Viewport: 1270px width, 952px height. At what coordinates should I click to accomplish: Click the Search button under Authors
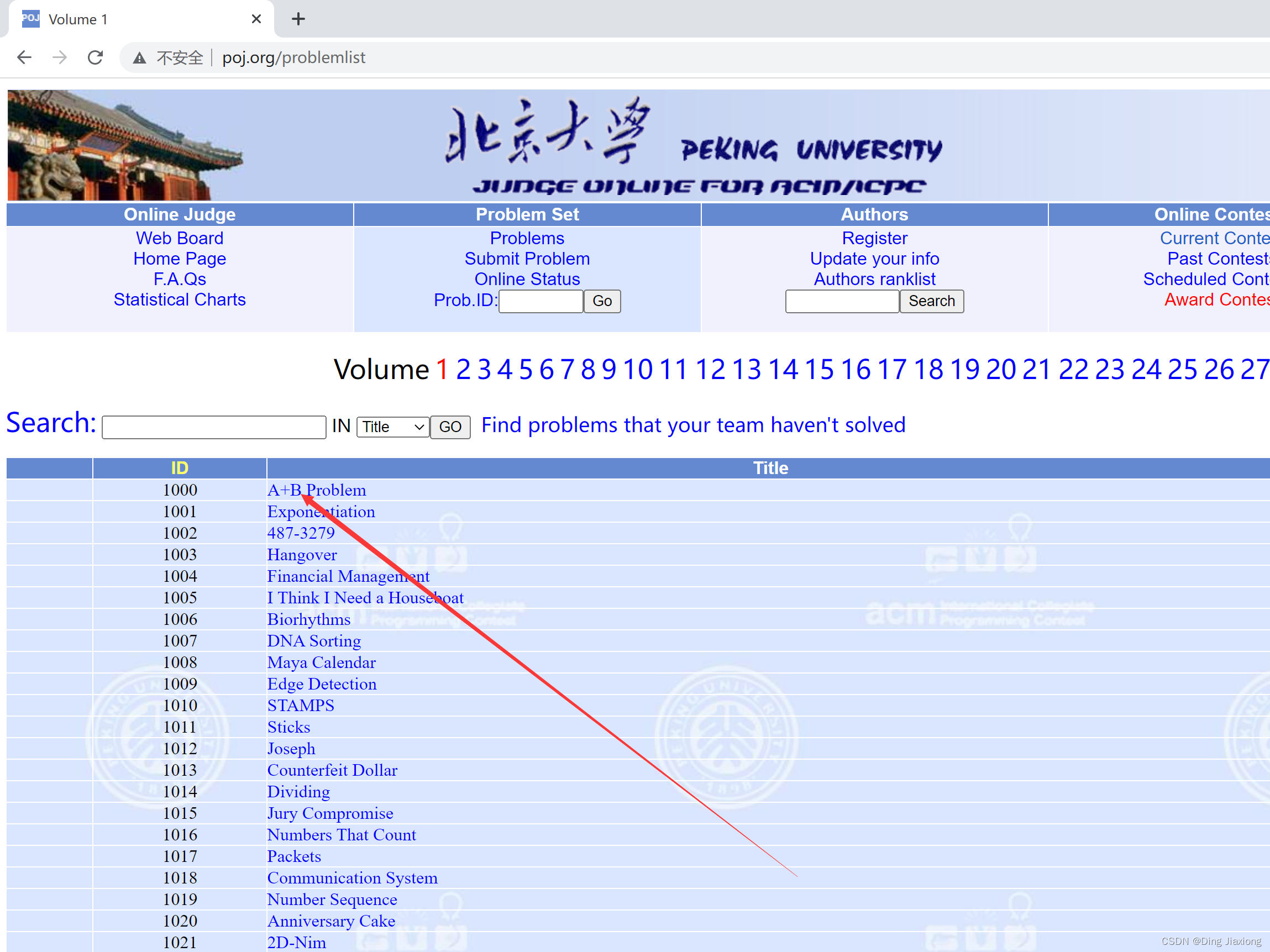click(931, 301)
